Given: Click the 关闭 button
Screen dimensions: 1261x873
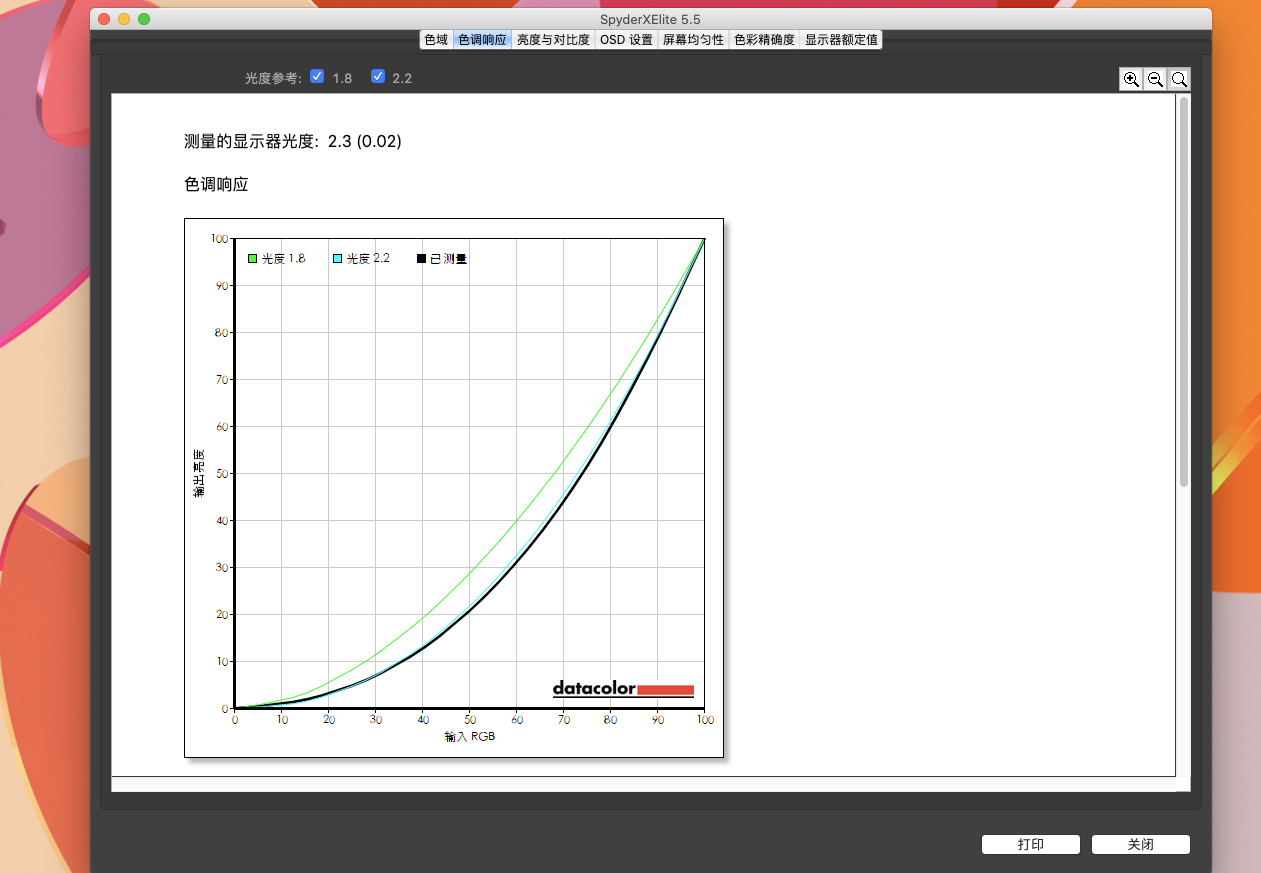Looking at the screenshot, I should [1141, 844].
